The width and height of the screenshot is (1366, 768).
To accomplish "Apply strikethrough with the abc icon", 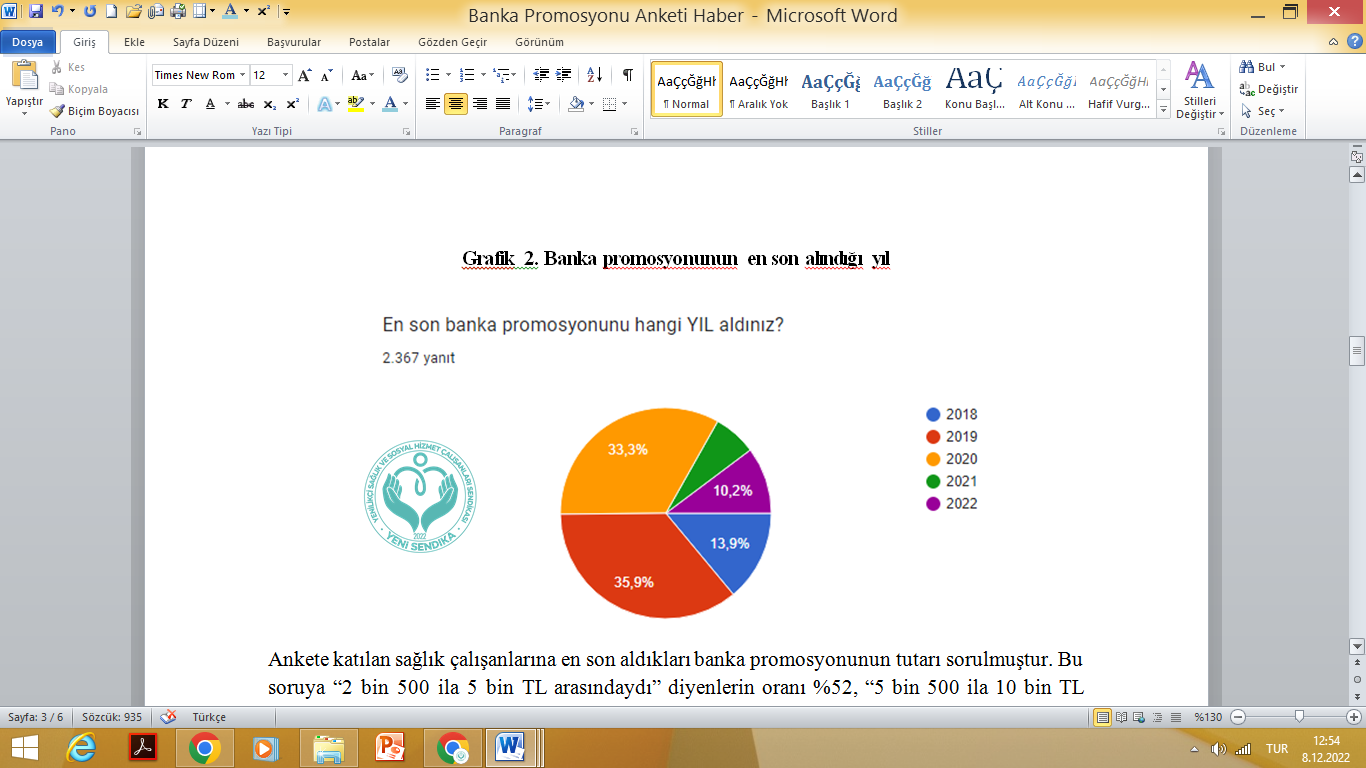I will (246, 104).
